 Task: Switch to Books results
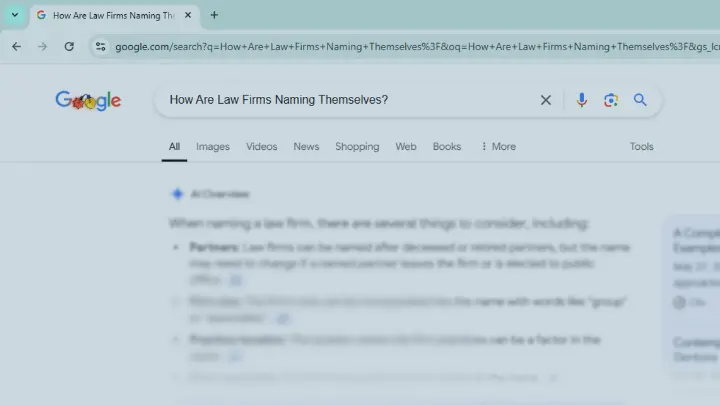pyautogui.click(x=447, y=146)
